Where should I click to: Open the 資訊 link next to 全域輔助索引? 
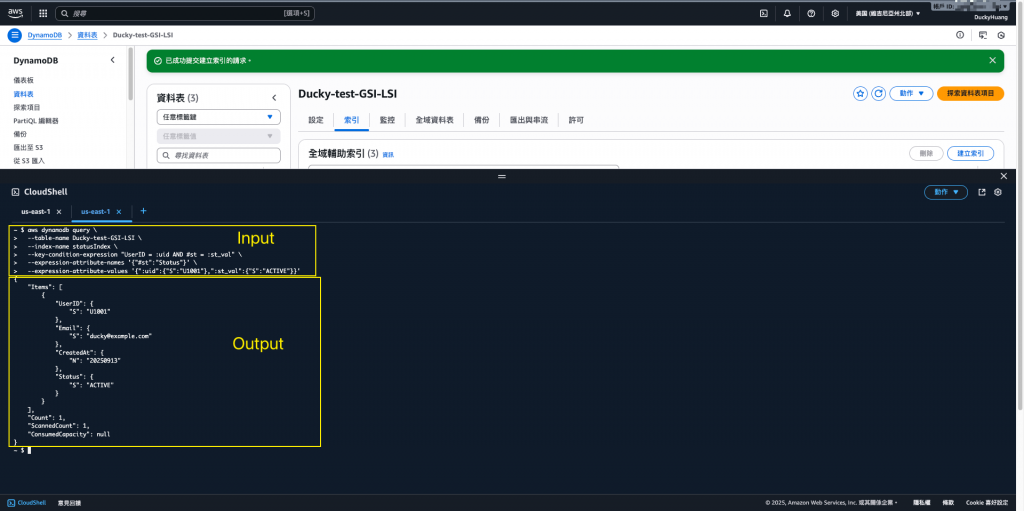[388, 155]
